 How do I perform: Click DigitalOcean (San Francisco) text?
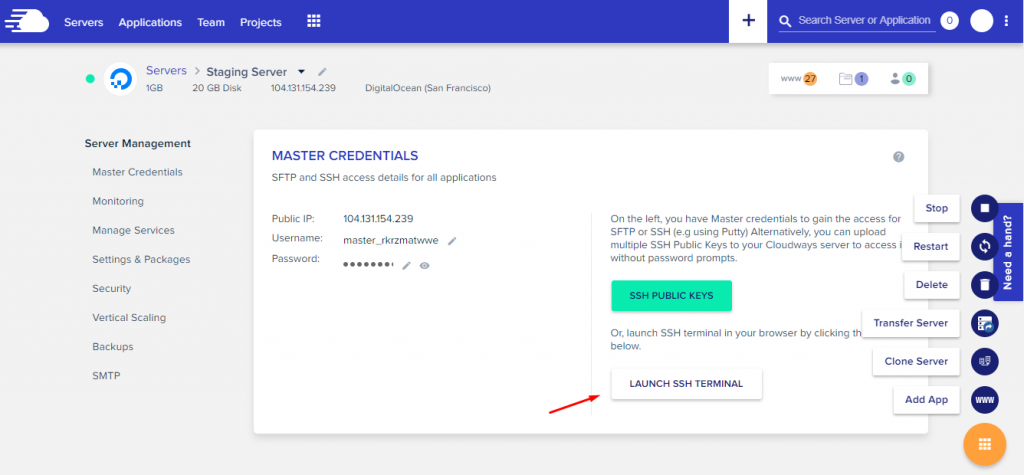click(428, 88)
